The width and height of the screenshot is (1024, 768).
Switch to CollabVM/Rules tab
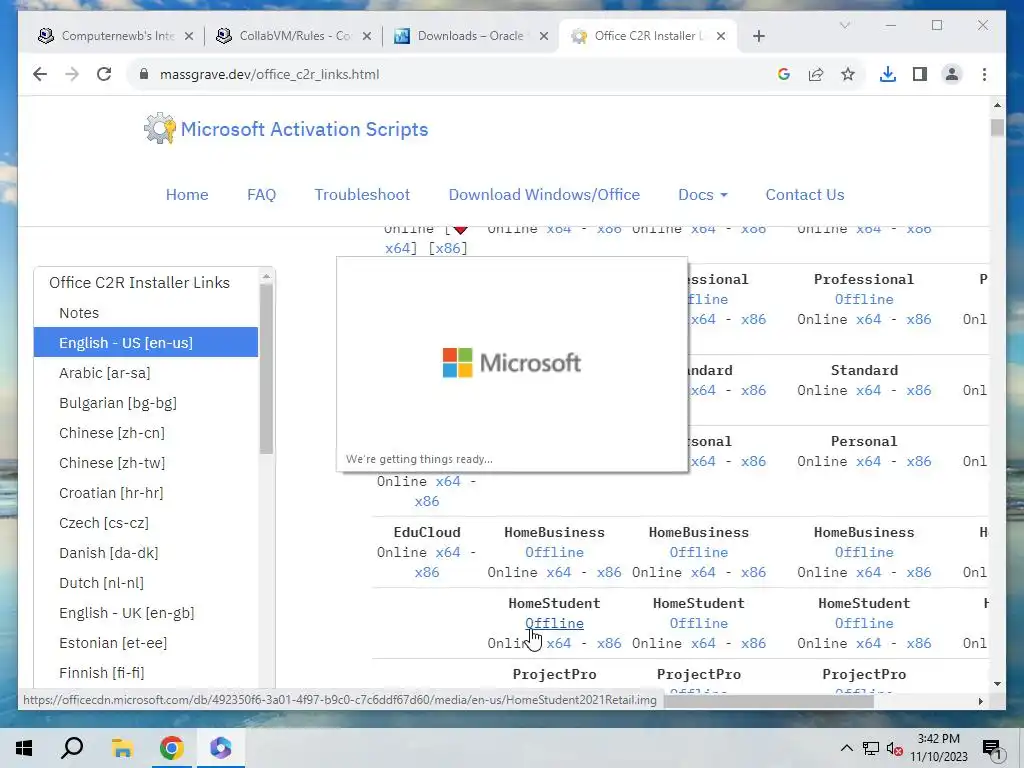point(295,36)
